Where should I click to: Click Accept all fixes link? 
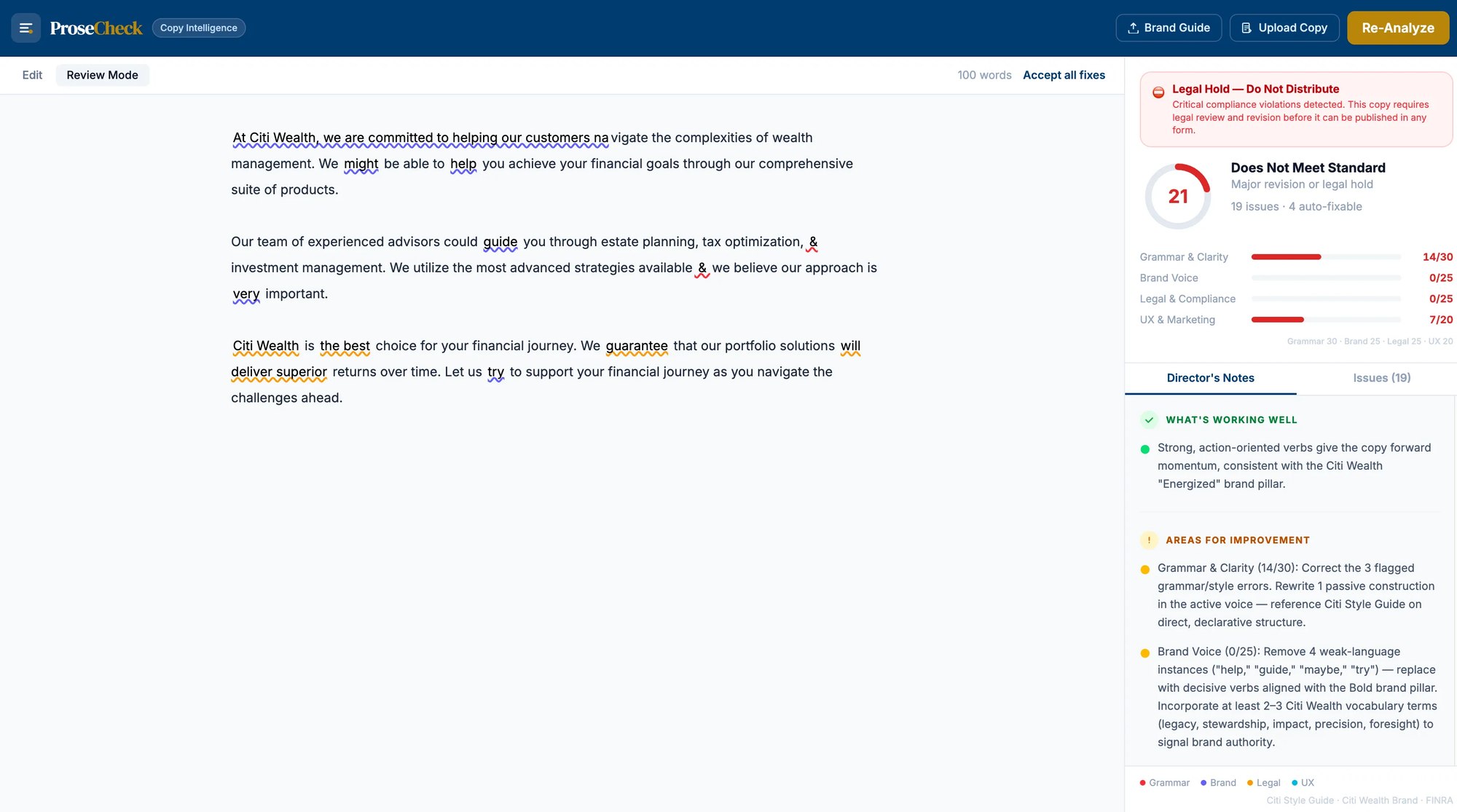click(1064, 75)
